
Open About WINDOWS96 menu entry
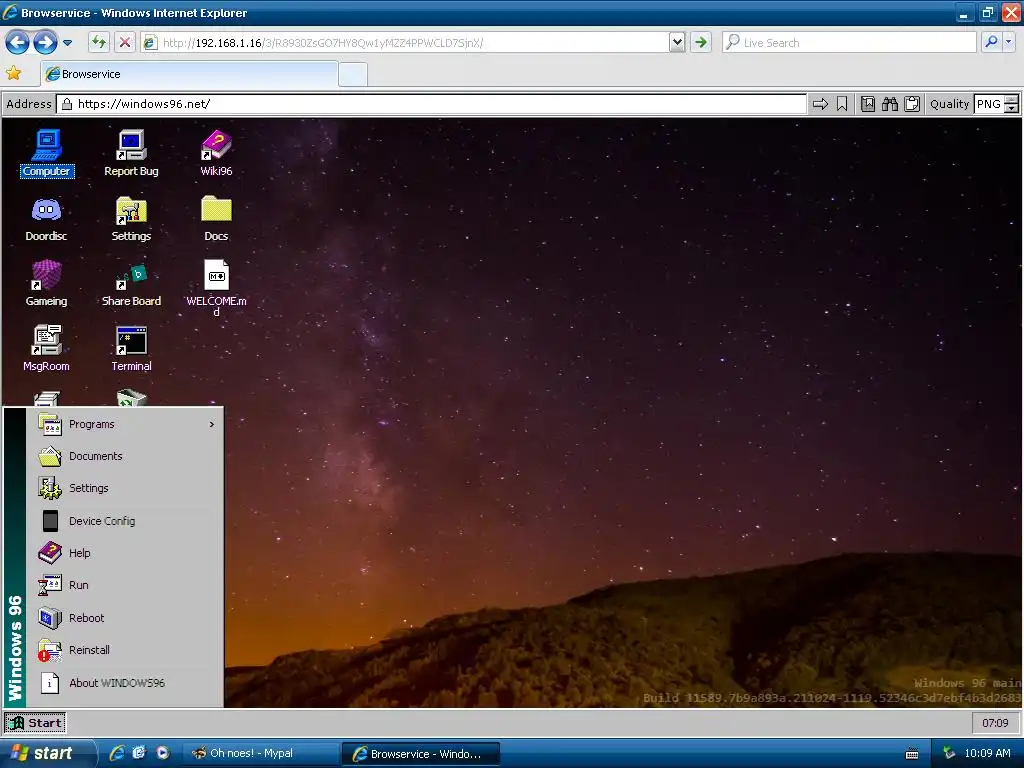125,683
